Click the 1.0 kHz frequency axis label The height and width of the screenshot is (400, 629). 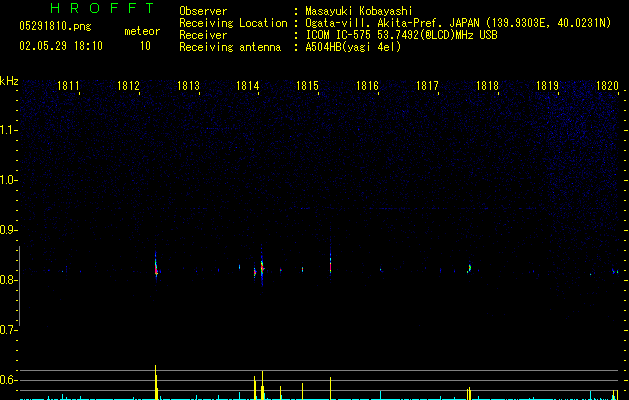pyautogui.click(x=8, y=180)
